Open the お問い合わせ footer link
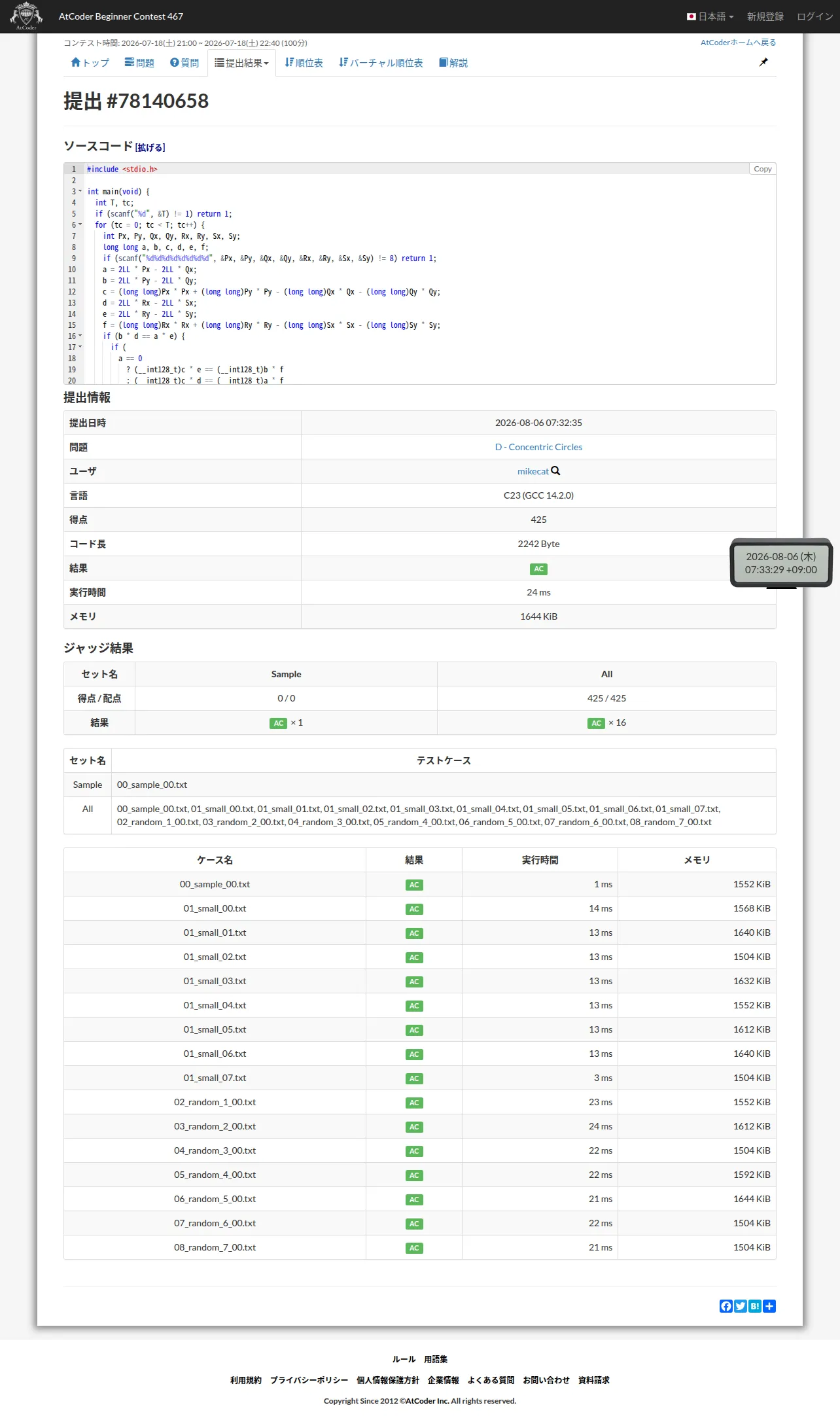The height and width of the screenshot is (1420, 840). [546, 1380]
